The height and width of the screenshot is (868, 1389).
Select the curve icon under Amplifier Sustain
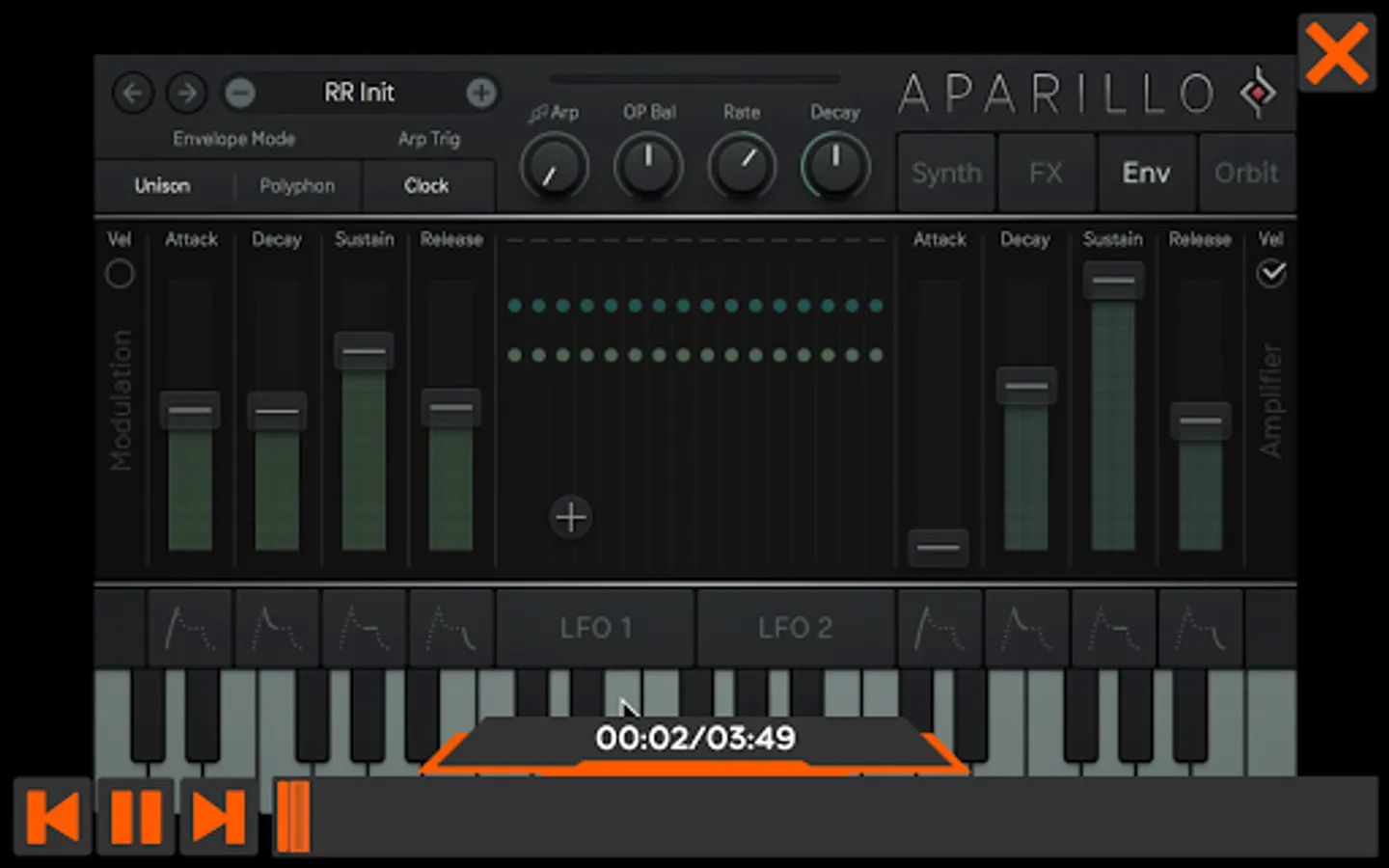pyautogui.click(x=1113, y=628)
